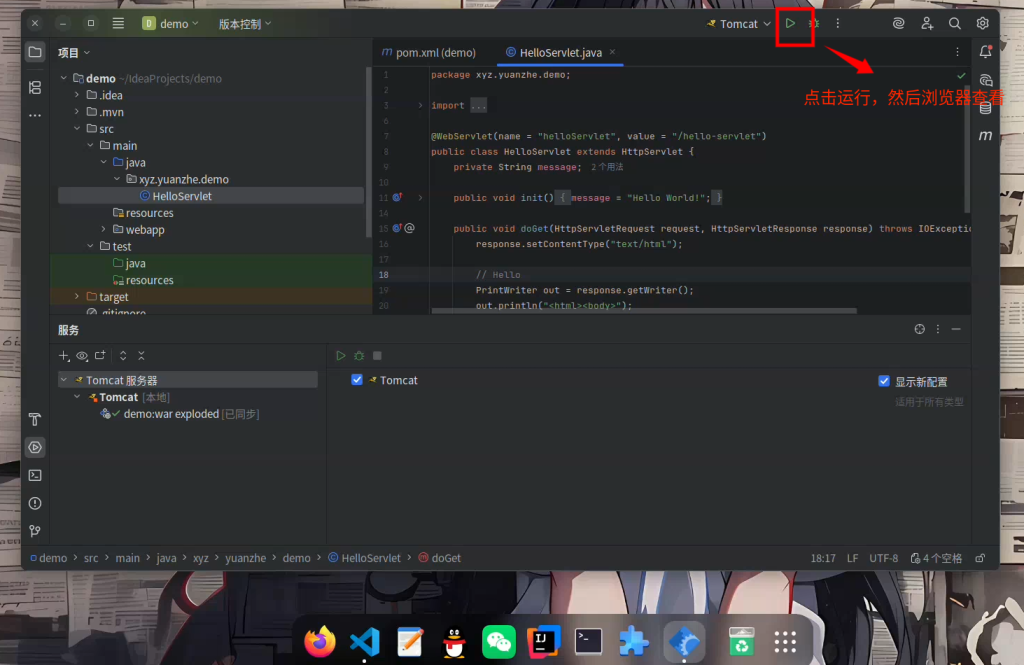
Task: Click the HelloServlet breadcrumb in the navigation bar
Action: (x=370, y=558)
